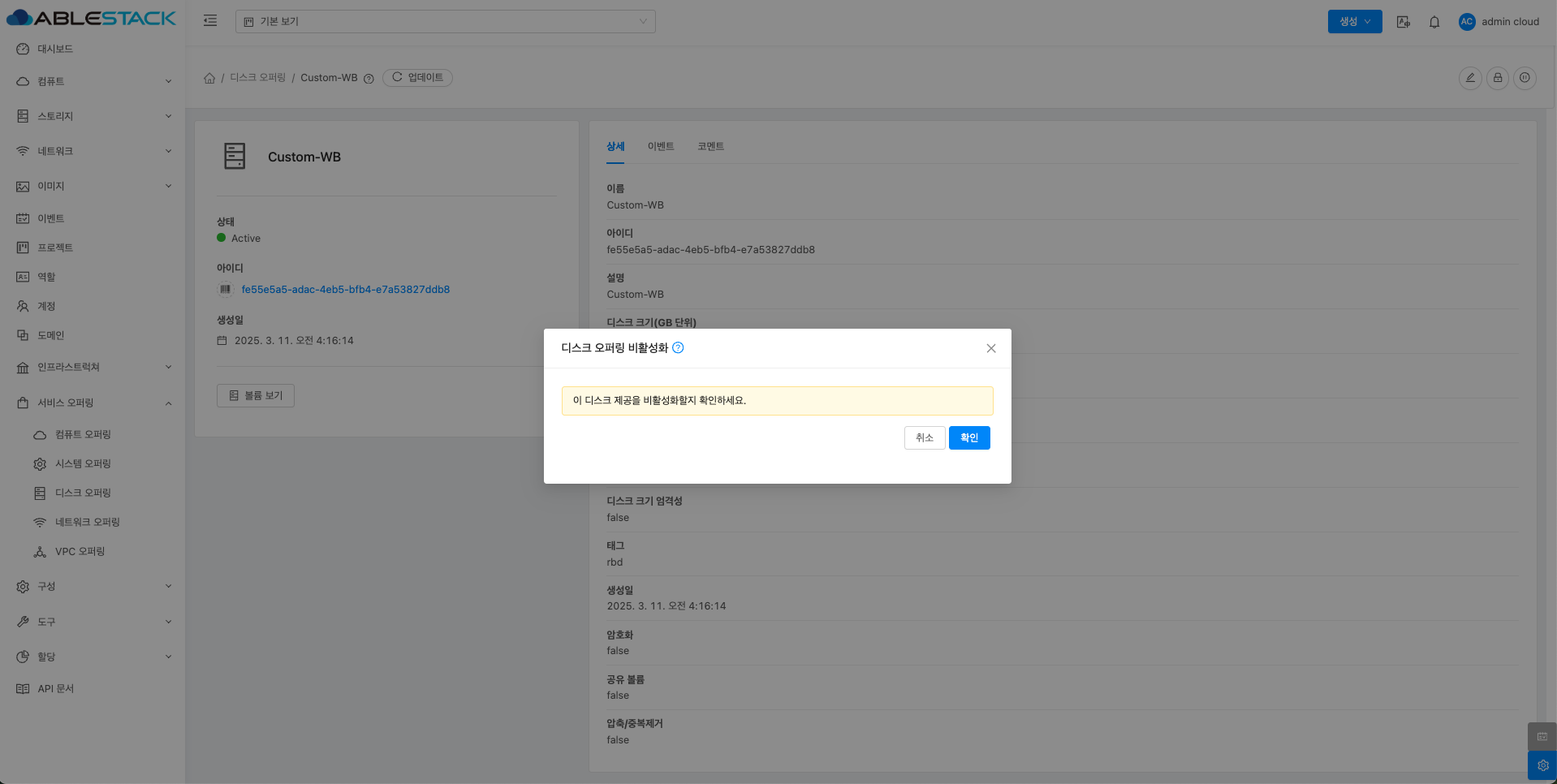Click the disable offering circle icon

point(1525,78)
